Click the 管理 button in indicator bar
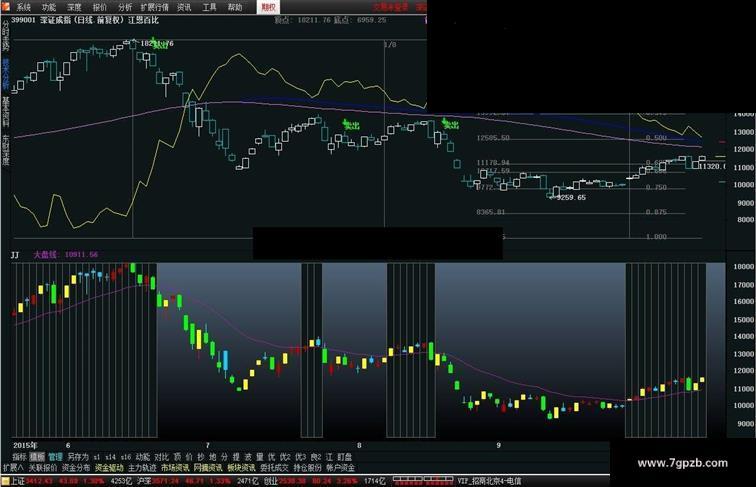The image size is (756, 487). point(55,457)
